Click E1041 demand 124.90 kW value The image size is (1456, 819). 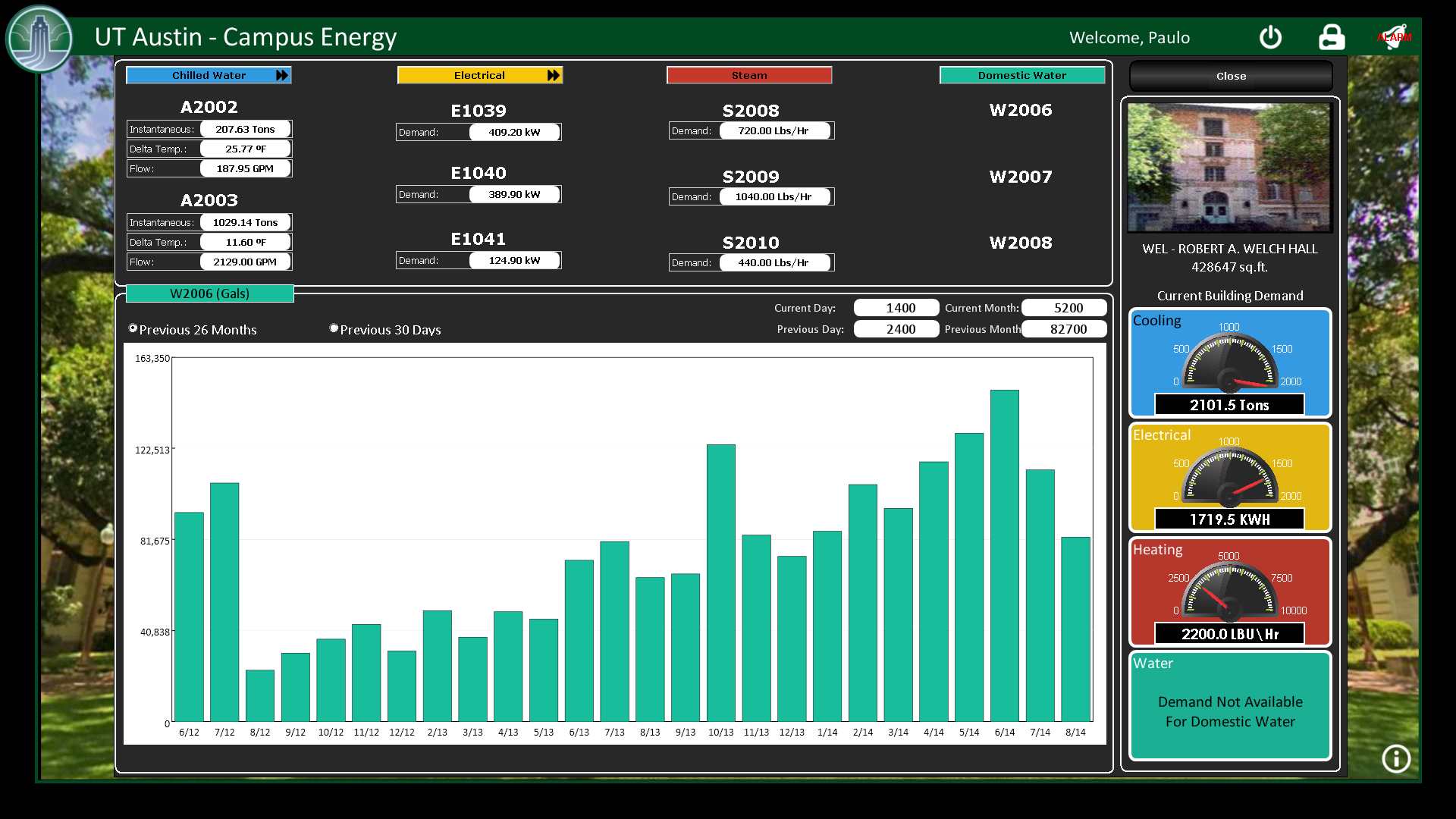tap(514, 260)
